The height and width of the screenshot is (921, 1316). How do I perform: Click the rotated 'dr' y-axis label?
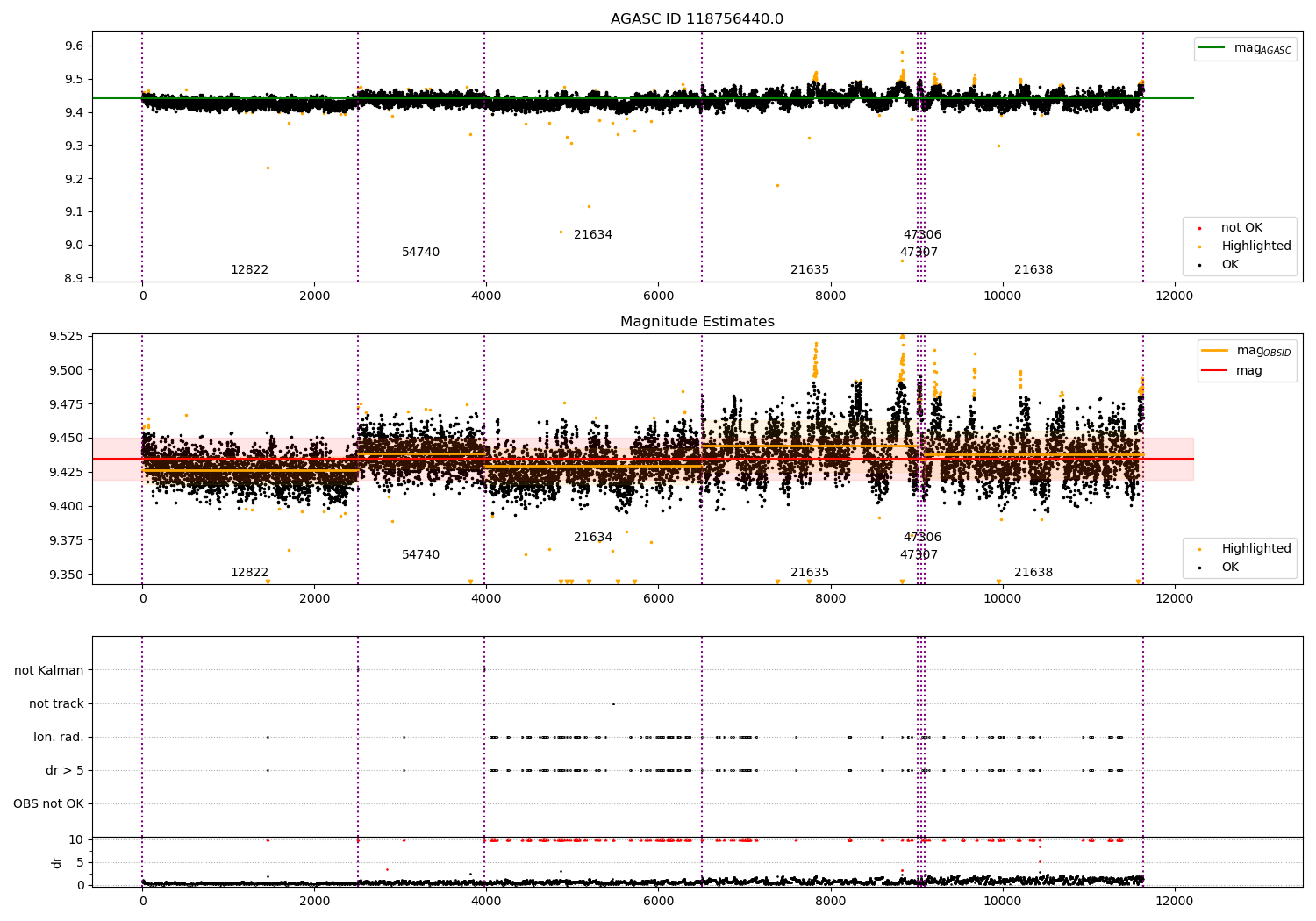point(57,862)
